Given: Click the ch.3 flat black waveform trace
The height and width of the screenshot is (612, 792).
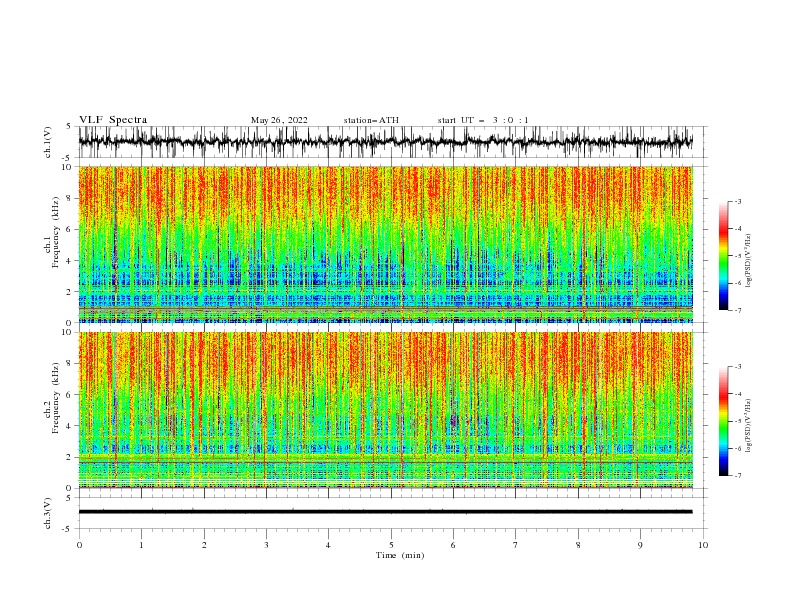Looking at the screenshot, I should (385, 512).
